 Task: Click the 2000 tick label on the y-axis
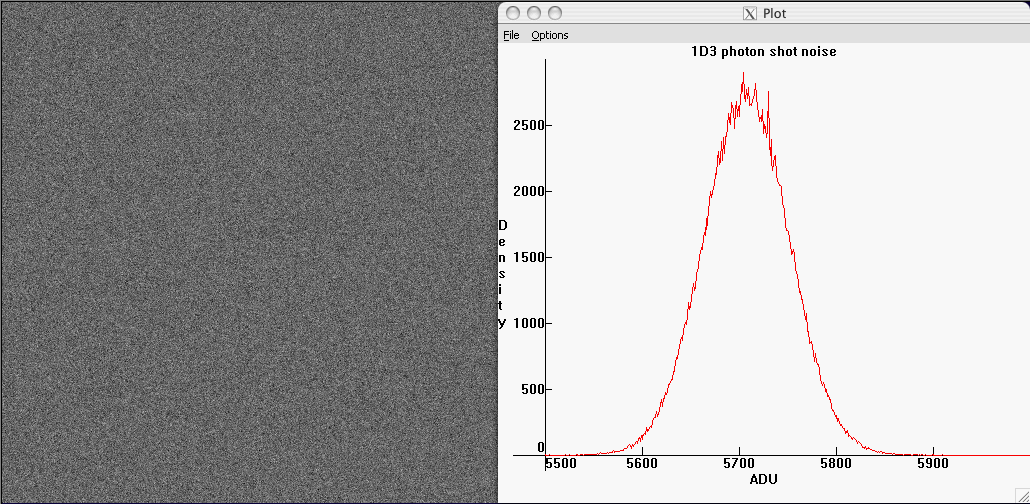point(527,192)
